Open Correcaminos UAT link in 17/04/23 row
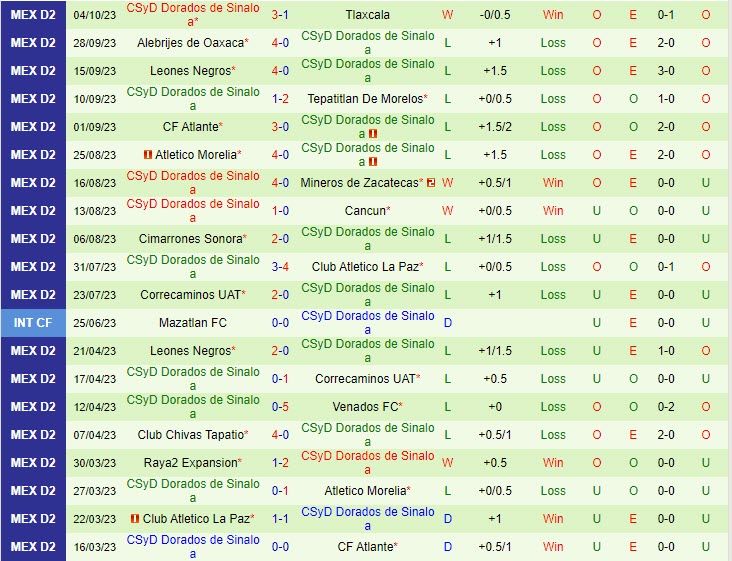Viewport: 732px width, 561px height. point(365,379)
